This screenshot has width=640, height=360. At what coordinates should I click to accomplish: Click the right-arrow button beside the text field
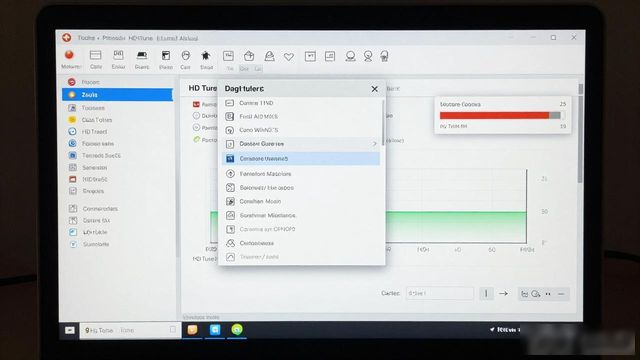coord(503,293)
